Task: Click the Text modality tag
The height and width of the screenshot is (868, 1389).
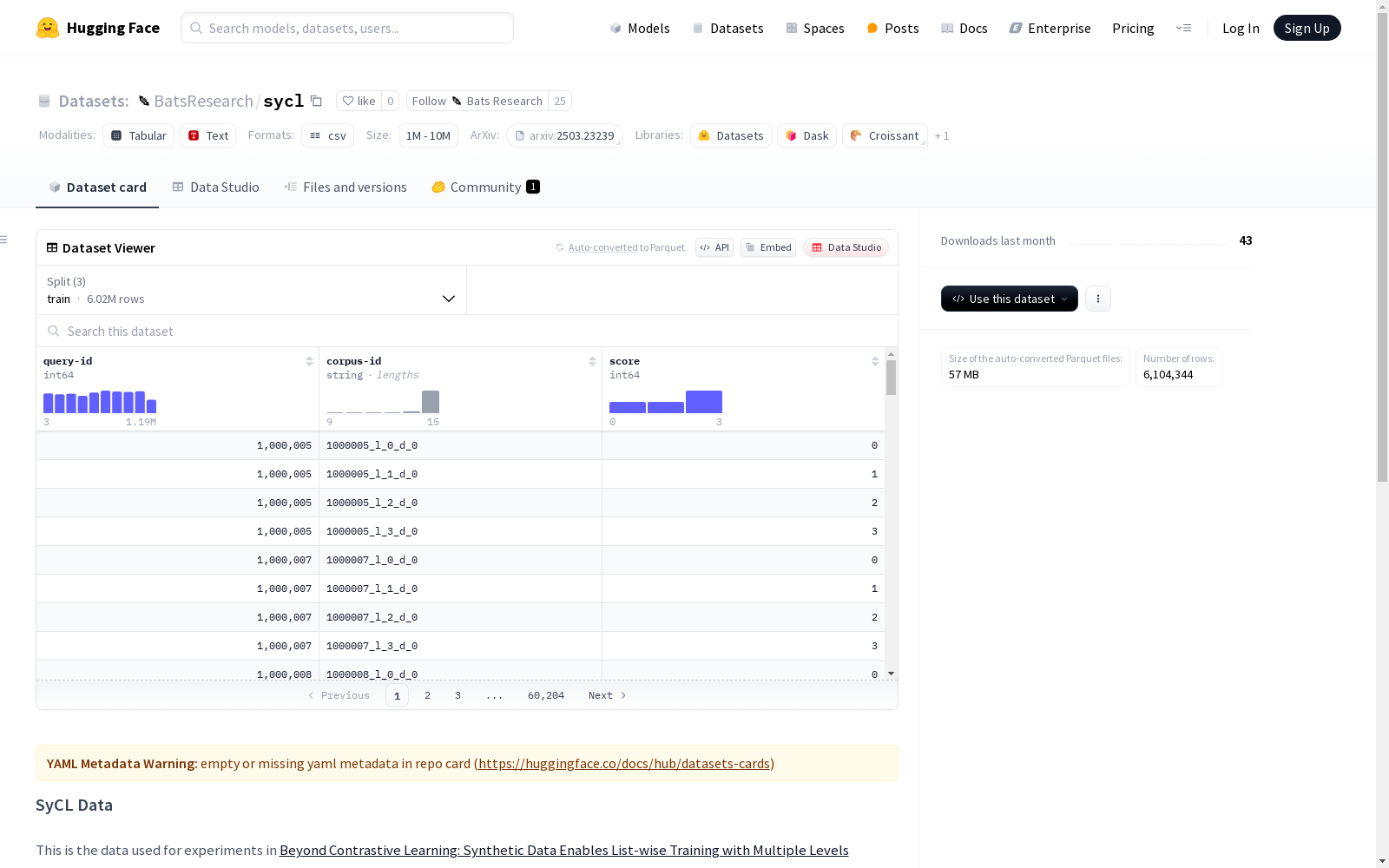Action: click(208, 135)
